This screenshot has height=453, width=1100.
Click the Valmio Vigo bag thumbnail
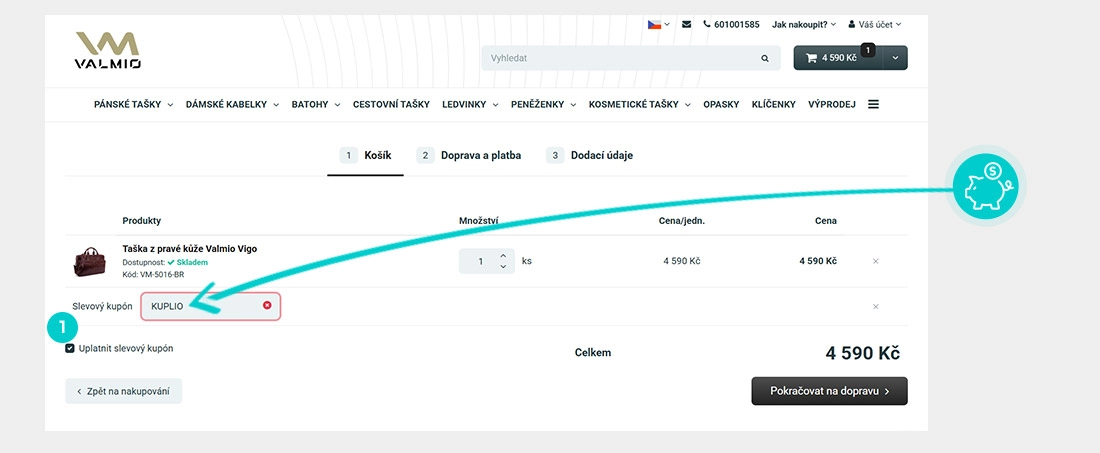[x=90, y=261]
